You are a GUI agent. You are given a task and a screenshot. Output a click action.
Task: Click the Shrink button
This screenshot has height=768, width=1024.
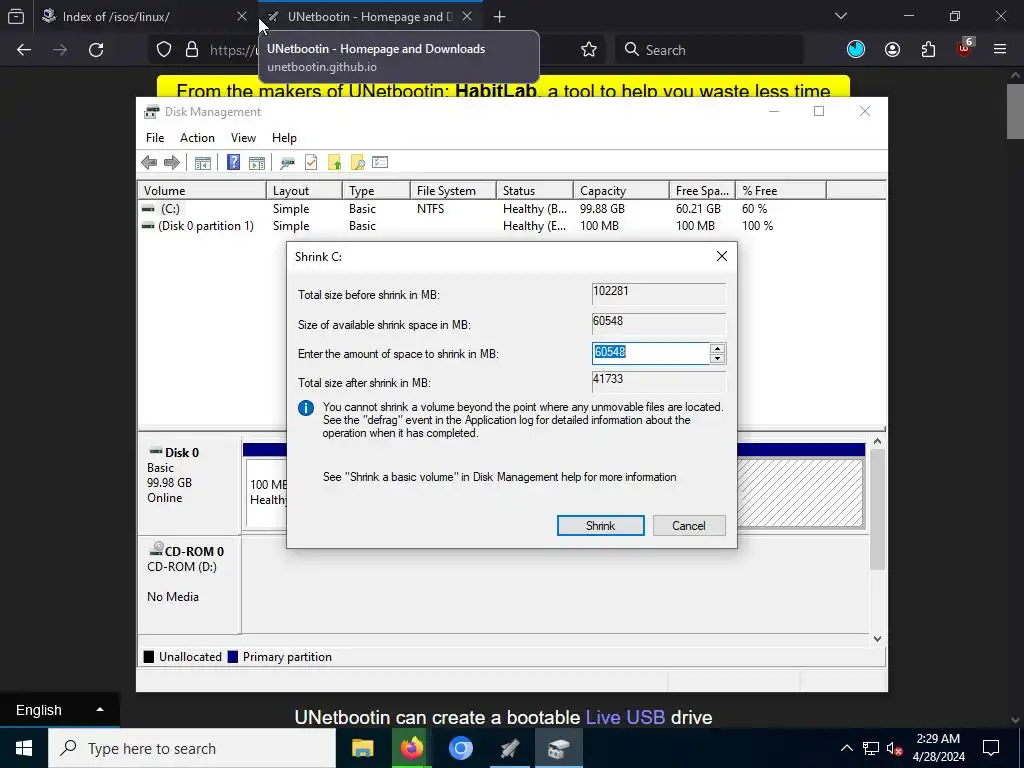click(x=600, y=526)
